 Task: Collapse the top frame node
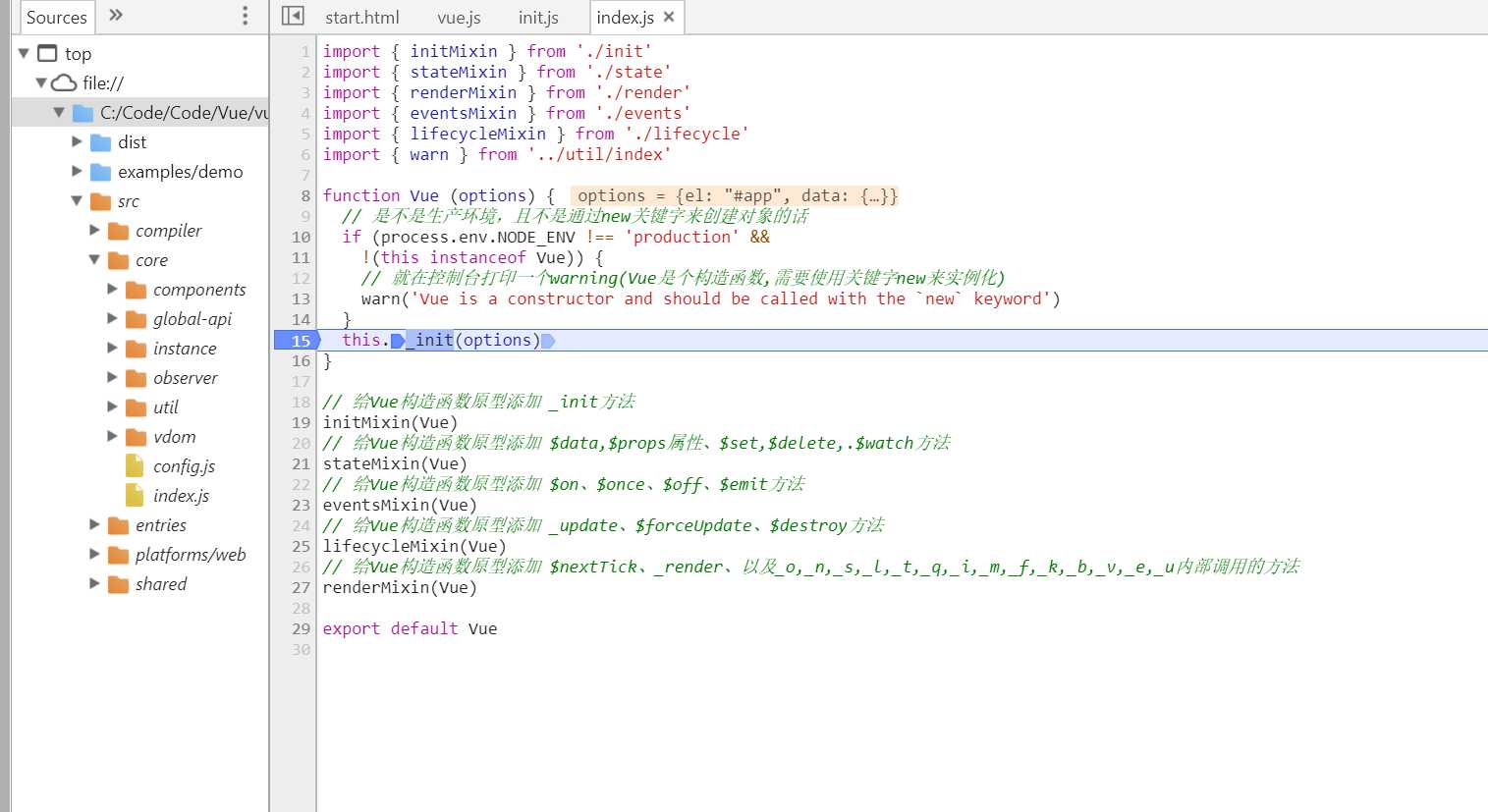24,53
